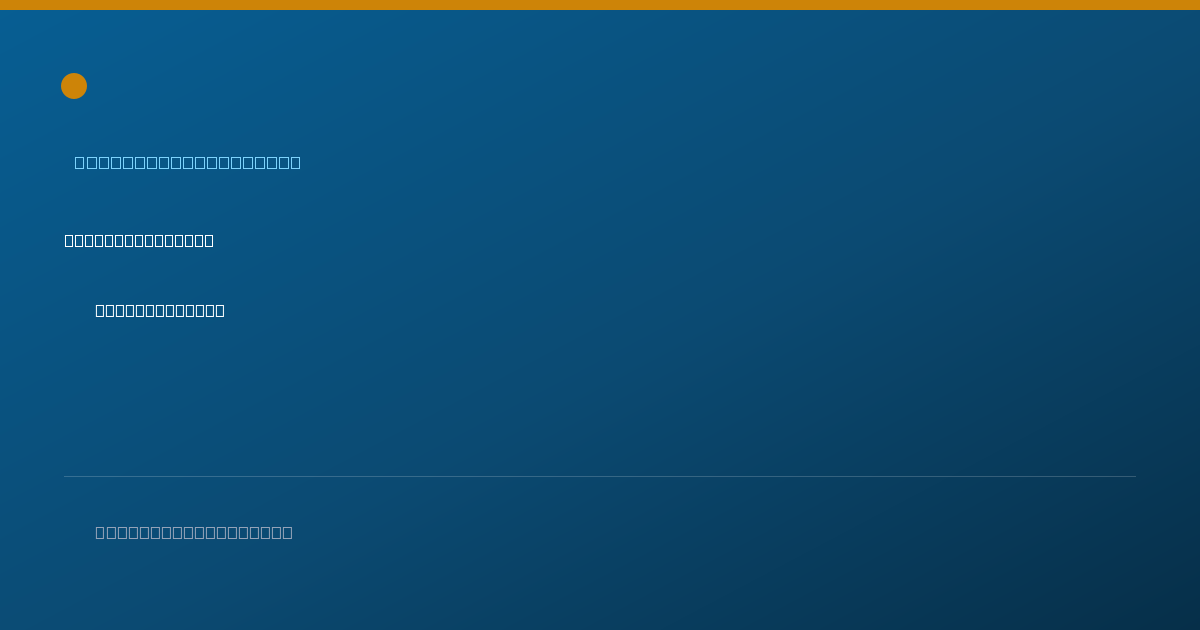Select the bold white heading text line
Viewport: 1200px width, 630px height.
pos(139,240)
